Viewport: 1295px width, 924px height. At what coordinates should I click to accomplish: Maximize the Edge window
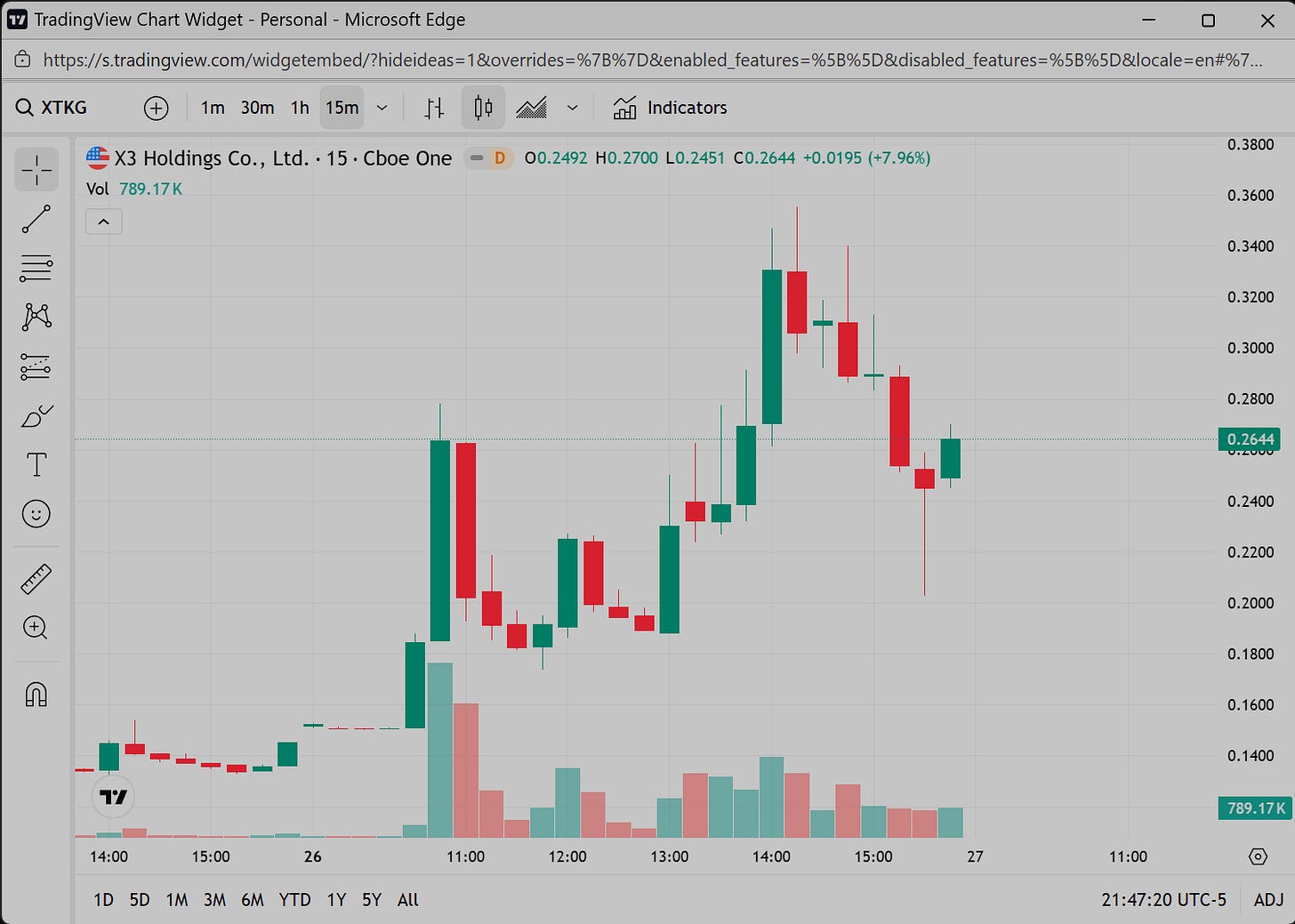tap(1208, 20)
